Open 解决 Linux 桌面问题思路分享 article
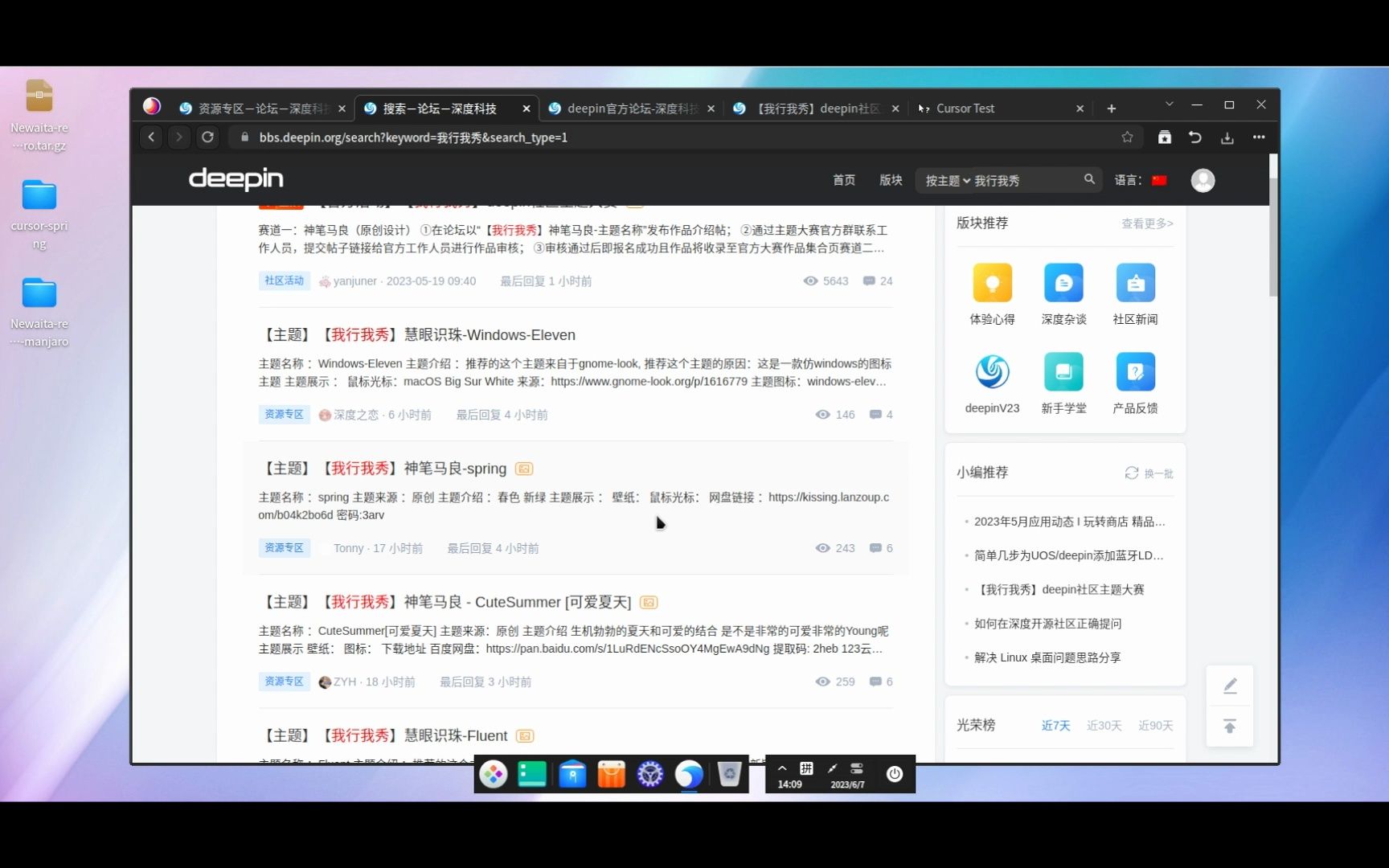The image size is (1389, 868). coord(1047,657)
